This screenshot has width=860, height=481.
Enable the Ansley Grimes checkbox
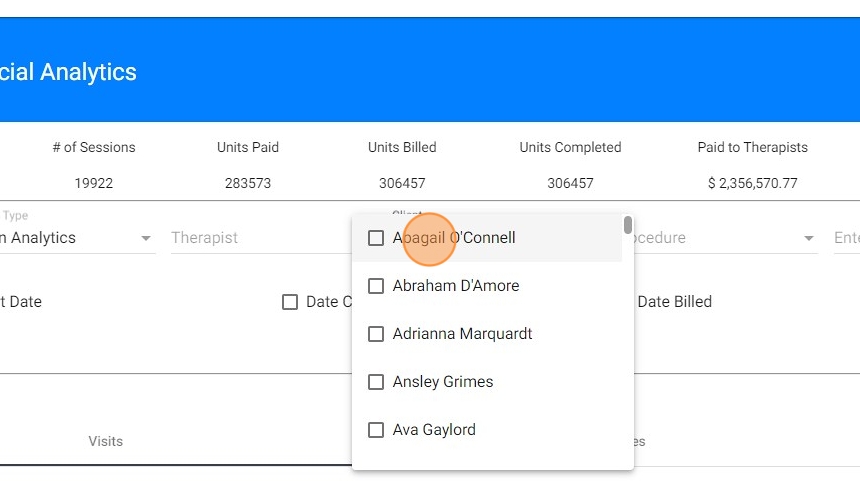click(376, 382)
